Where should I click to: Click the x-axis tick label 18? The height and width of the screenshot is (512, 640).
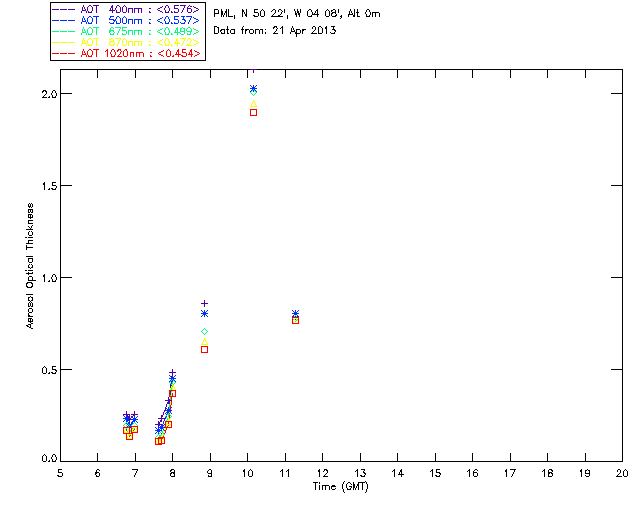tap(547, 473)
